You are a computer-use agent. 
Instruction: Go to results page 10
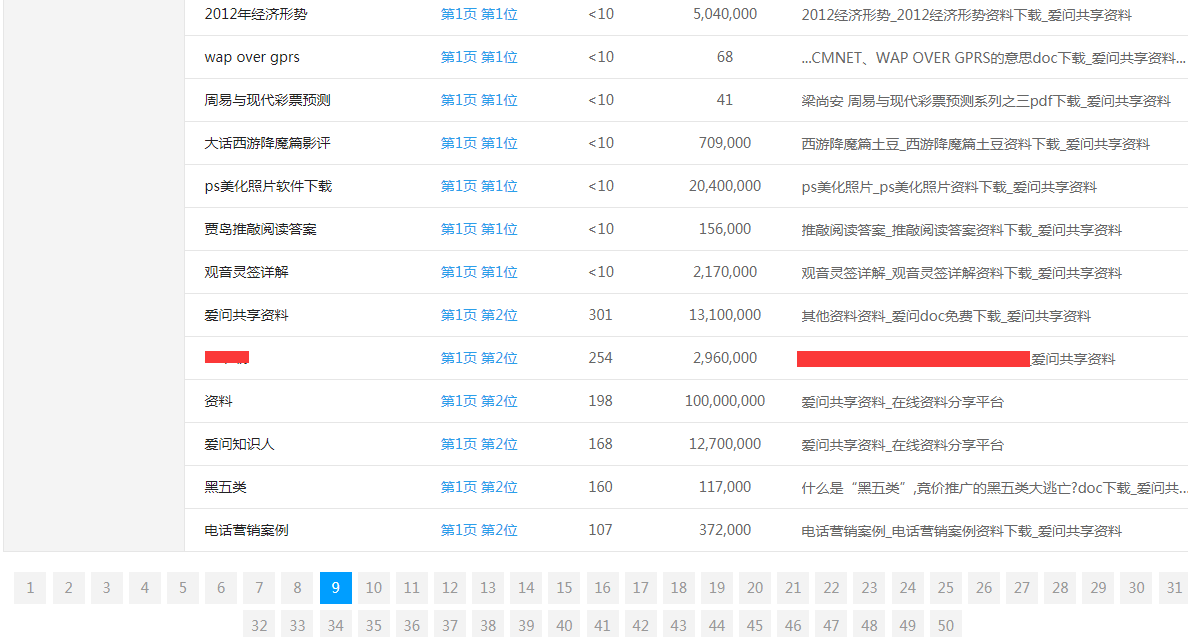pos(374,588)
